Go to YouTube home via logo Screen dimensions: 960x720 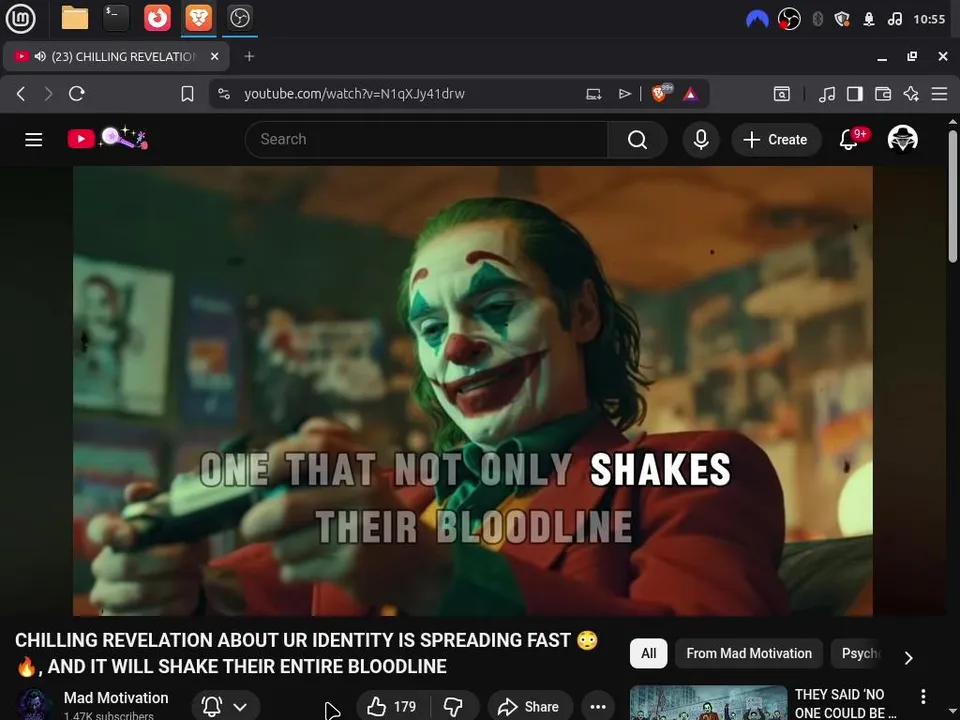pyautogui.click(x=108, y=138)
